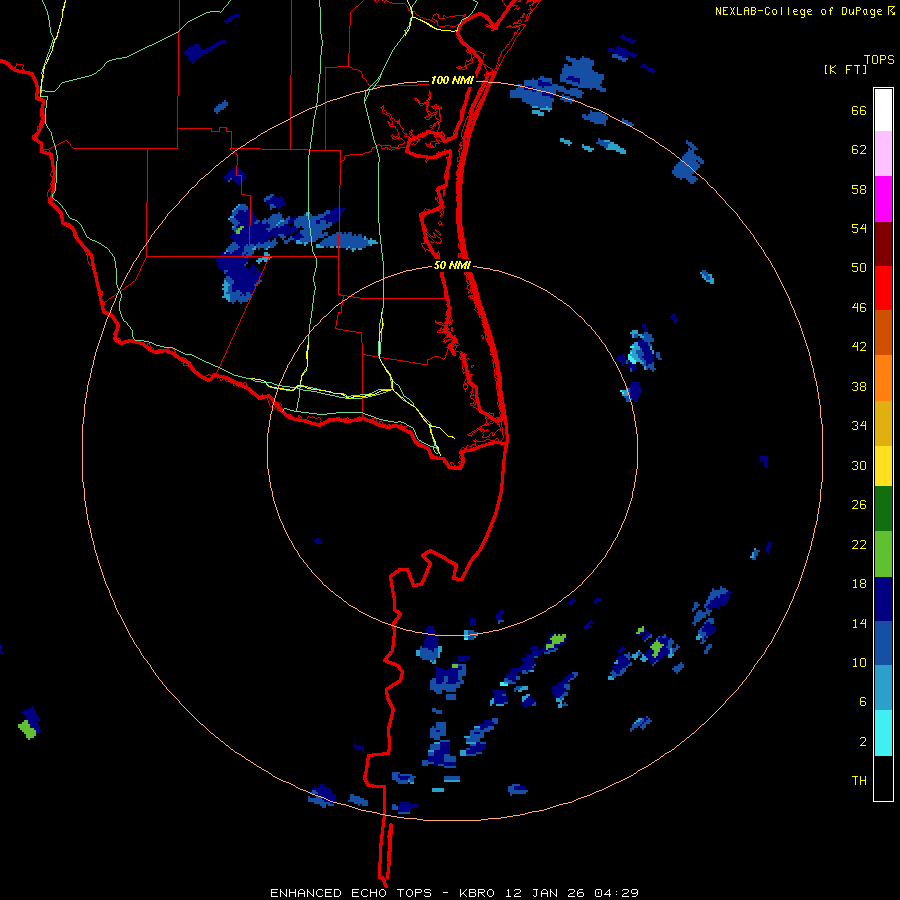The width and height of the screenshot is (900, 900).
Task: Click 'ENHANCED ECHO TOPS' in the caption
Action: tap(351, 893)
